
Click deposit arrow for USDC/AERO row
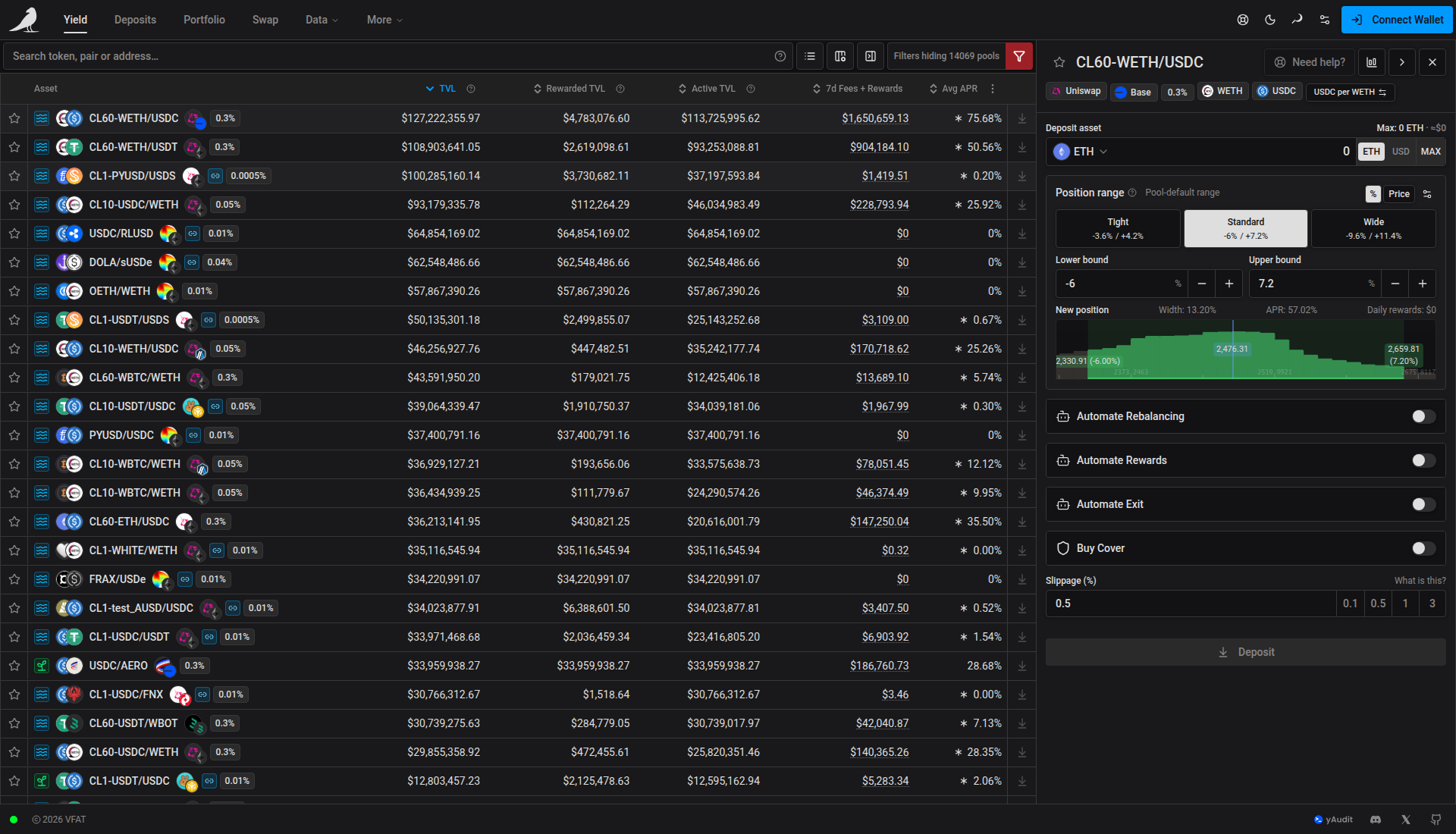1022,666
